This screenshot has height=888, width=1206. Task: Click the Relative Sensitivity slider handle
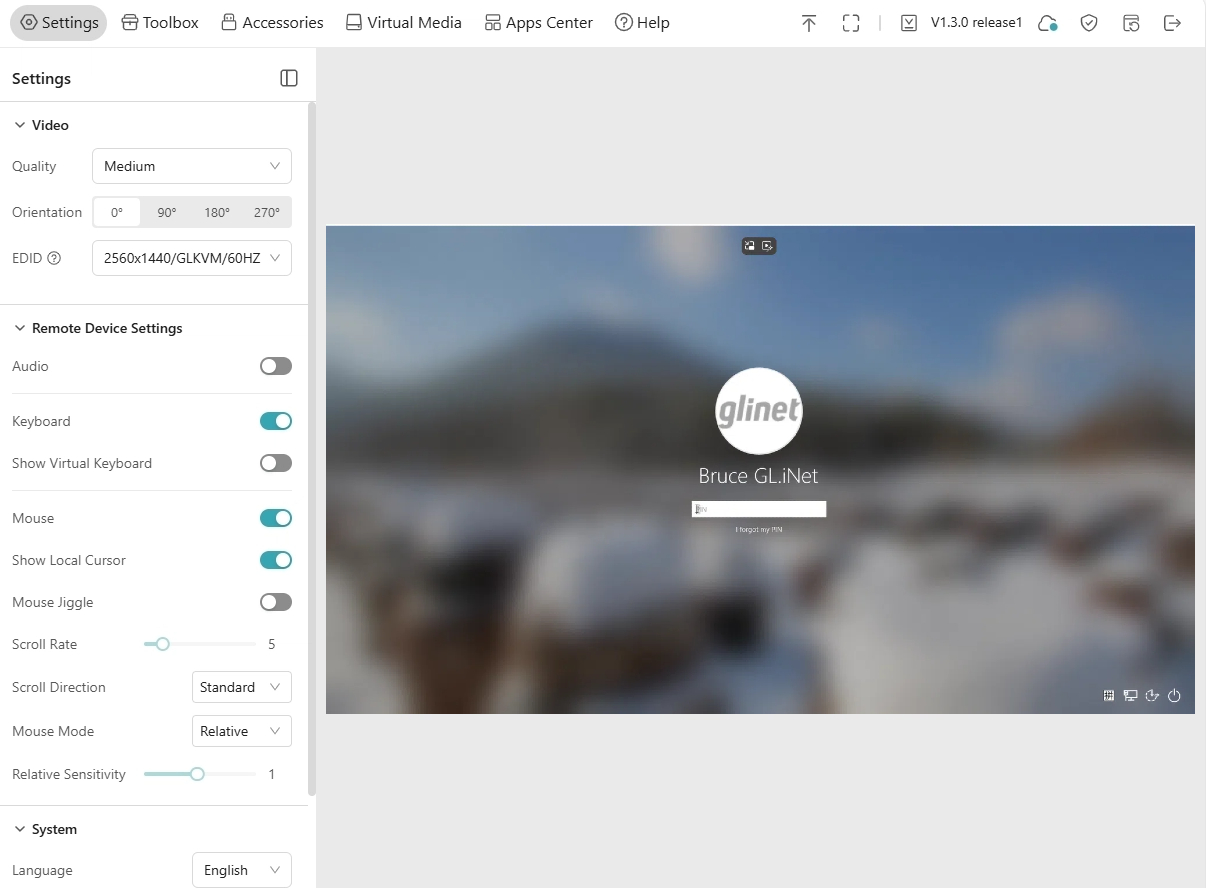[x=197, y=774]
